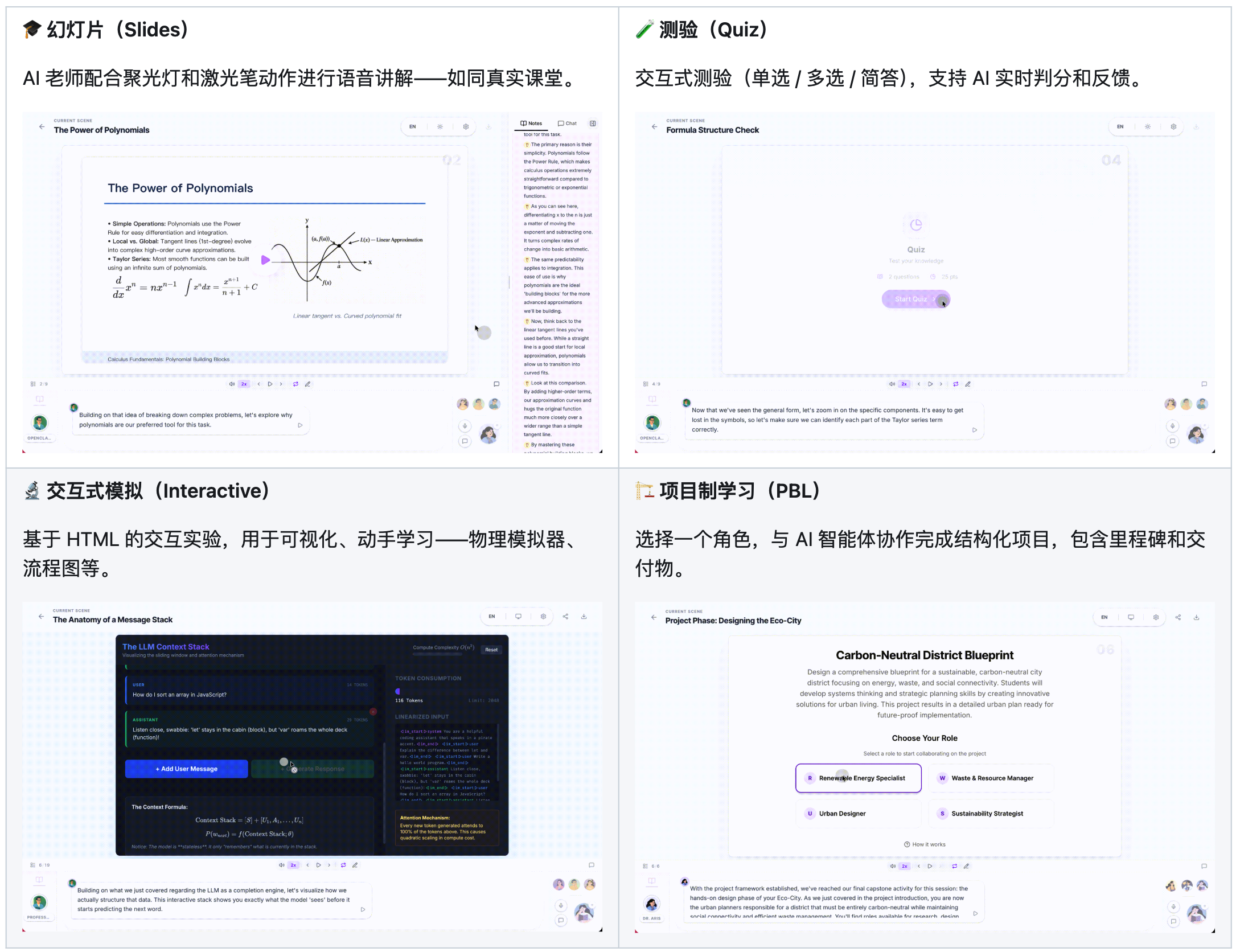Viewport: 1240px width, 952px height.
Task: Toggle the loop repeat icon under the LLM Context Stack
Action: [343, 865]
